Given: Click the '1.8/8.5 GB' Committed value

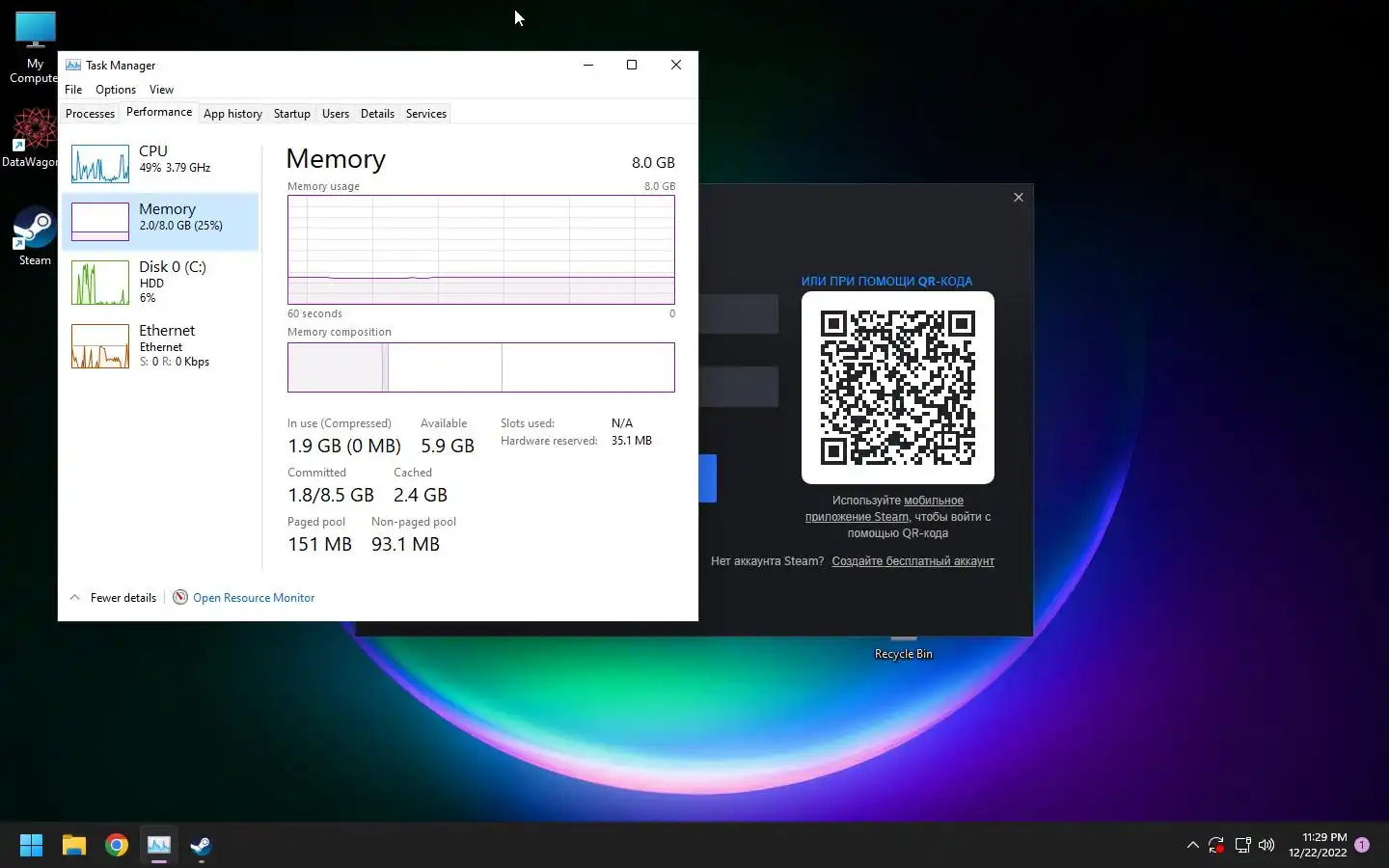Looking at the screenshot, I should [x=331, y=495].
